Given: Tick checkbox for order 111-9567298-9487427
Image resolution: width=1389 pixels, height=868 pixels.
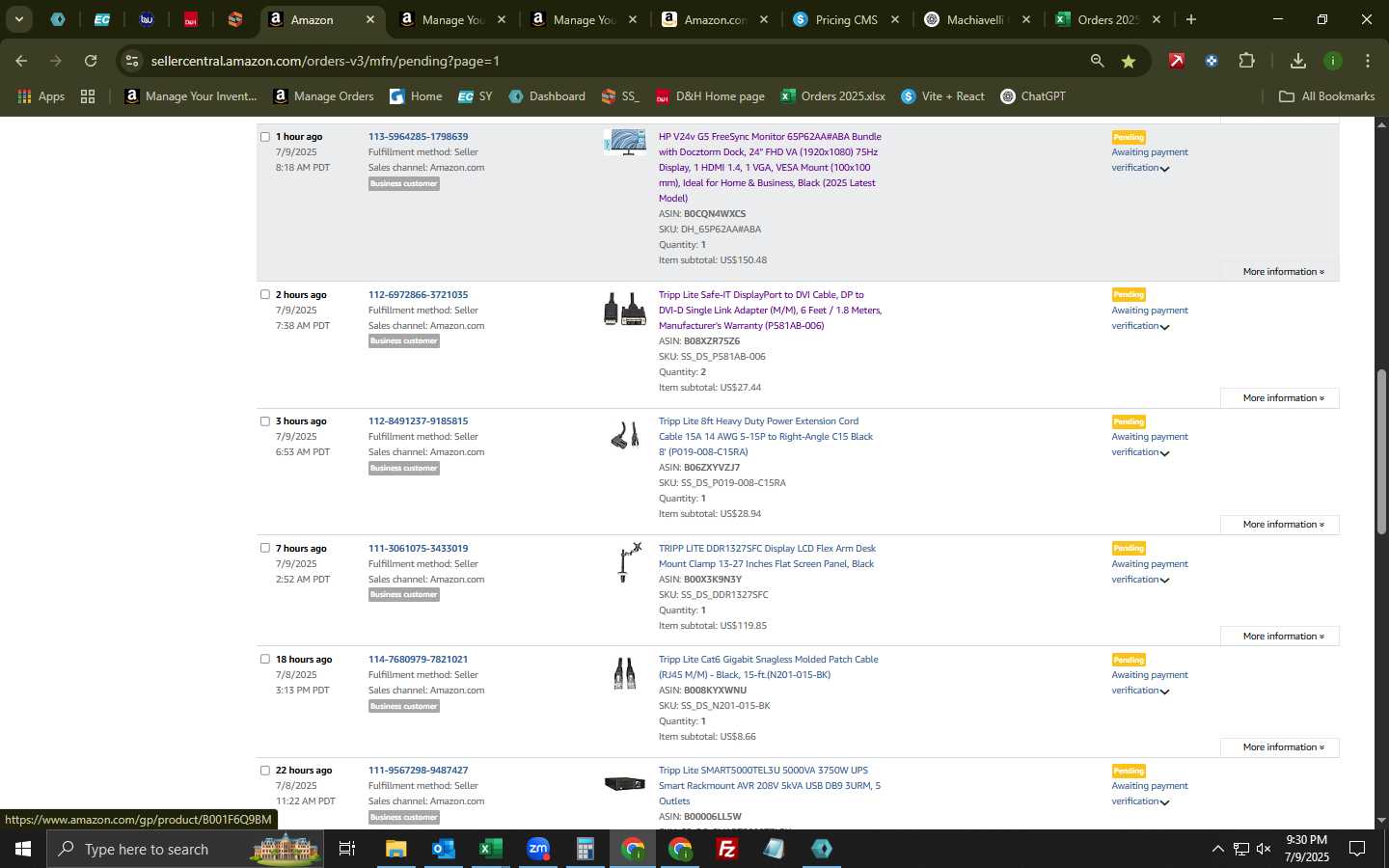Looking at the screenshot, I should 265,771.
